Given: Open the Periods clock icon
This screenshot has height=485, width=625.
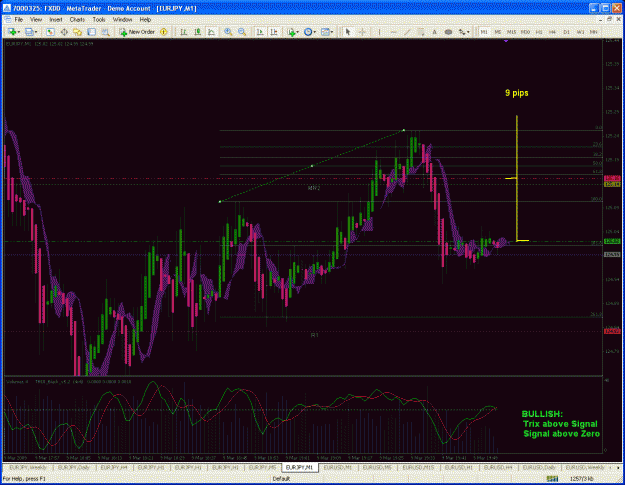Looking at the screenshot, I should click(308, 32).
